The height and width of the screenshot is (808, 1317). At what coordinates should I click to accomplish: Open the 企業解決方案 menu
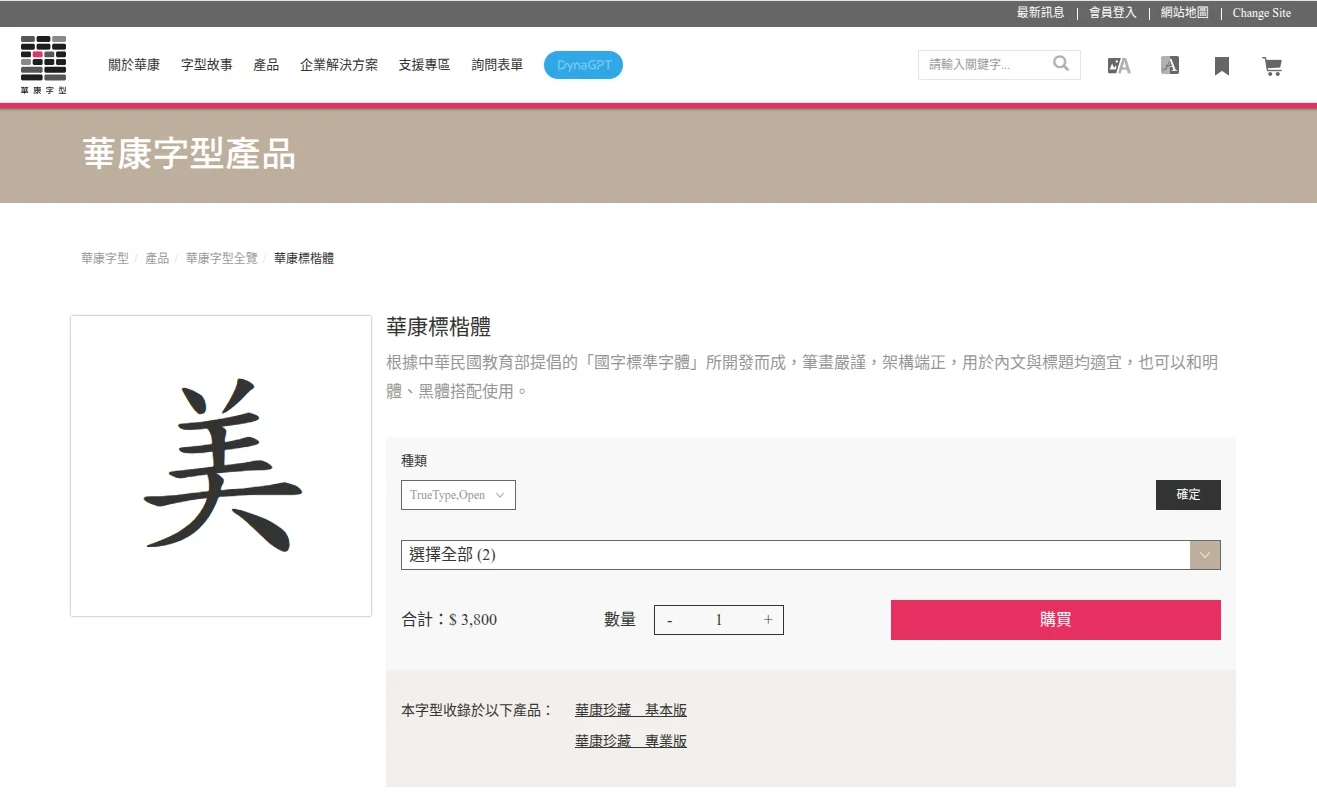pyautogui.click(x=339, y=65)
